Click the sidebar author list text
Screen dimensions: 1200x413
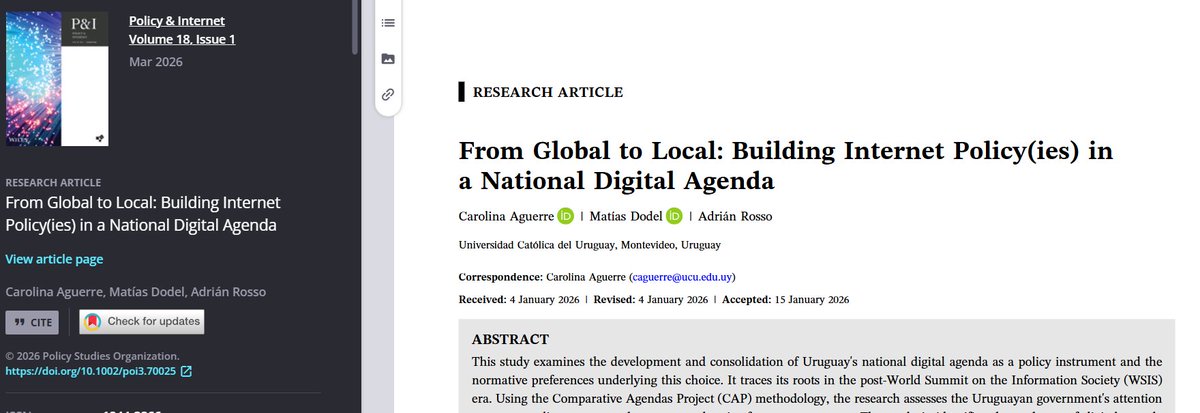coord(136,292)
